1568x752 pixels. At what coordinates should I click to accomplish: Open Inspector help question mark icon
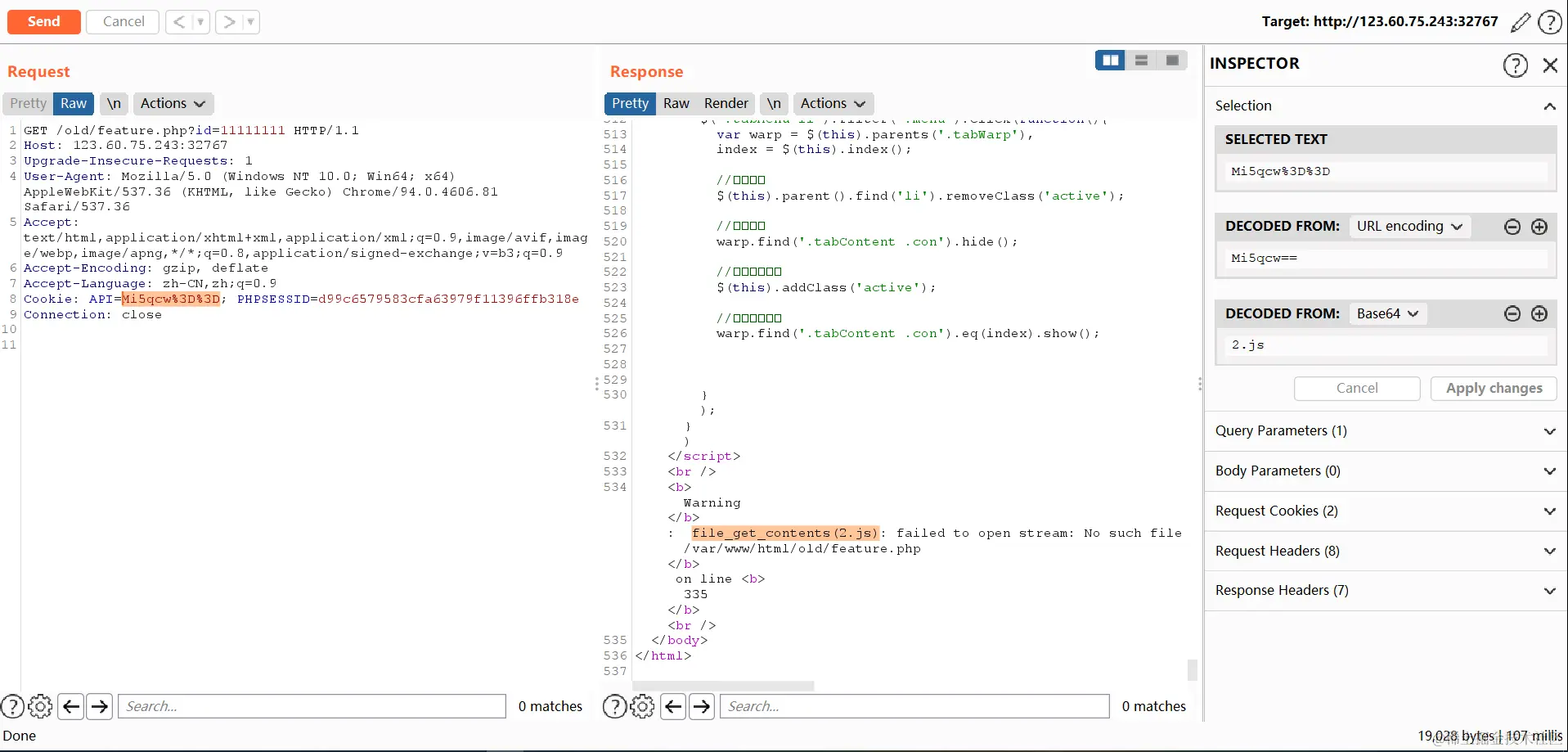pos(1516,65)
